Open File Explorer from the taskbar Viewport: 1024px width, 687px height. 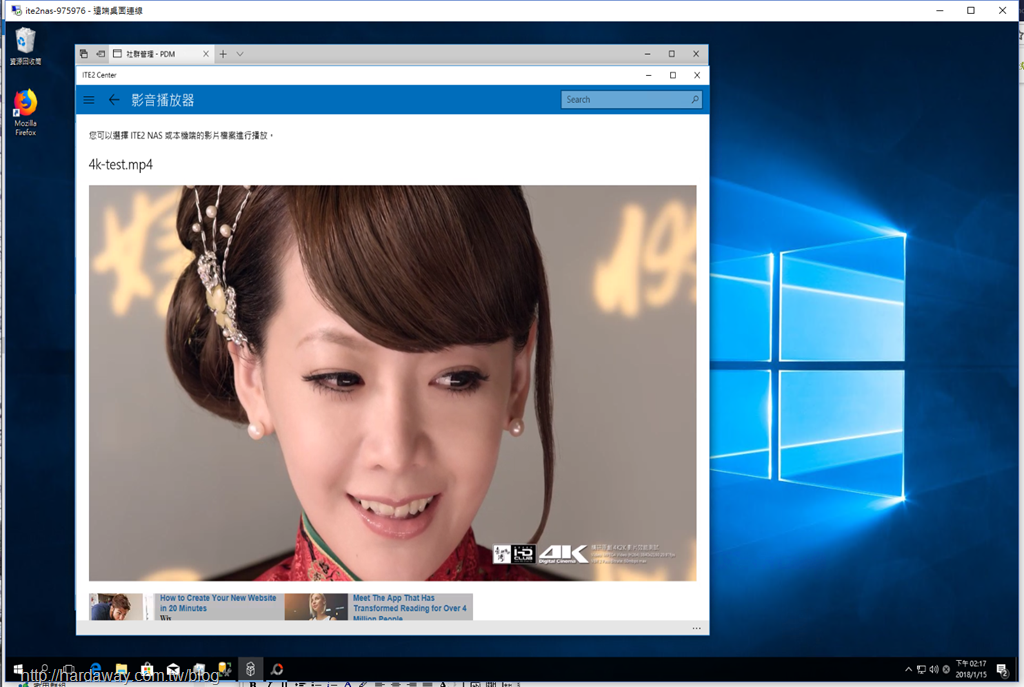coord(121,669)
